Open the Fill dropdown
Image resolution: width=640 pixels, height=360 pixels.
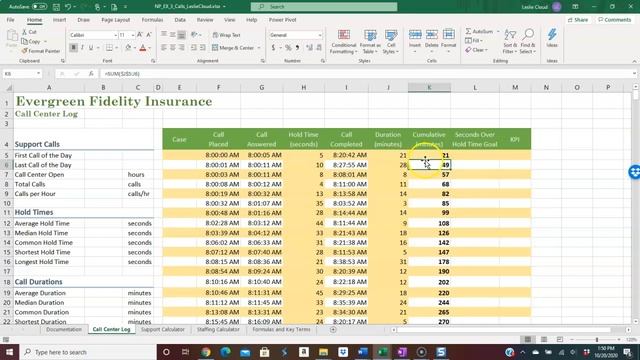[474, 41]
